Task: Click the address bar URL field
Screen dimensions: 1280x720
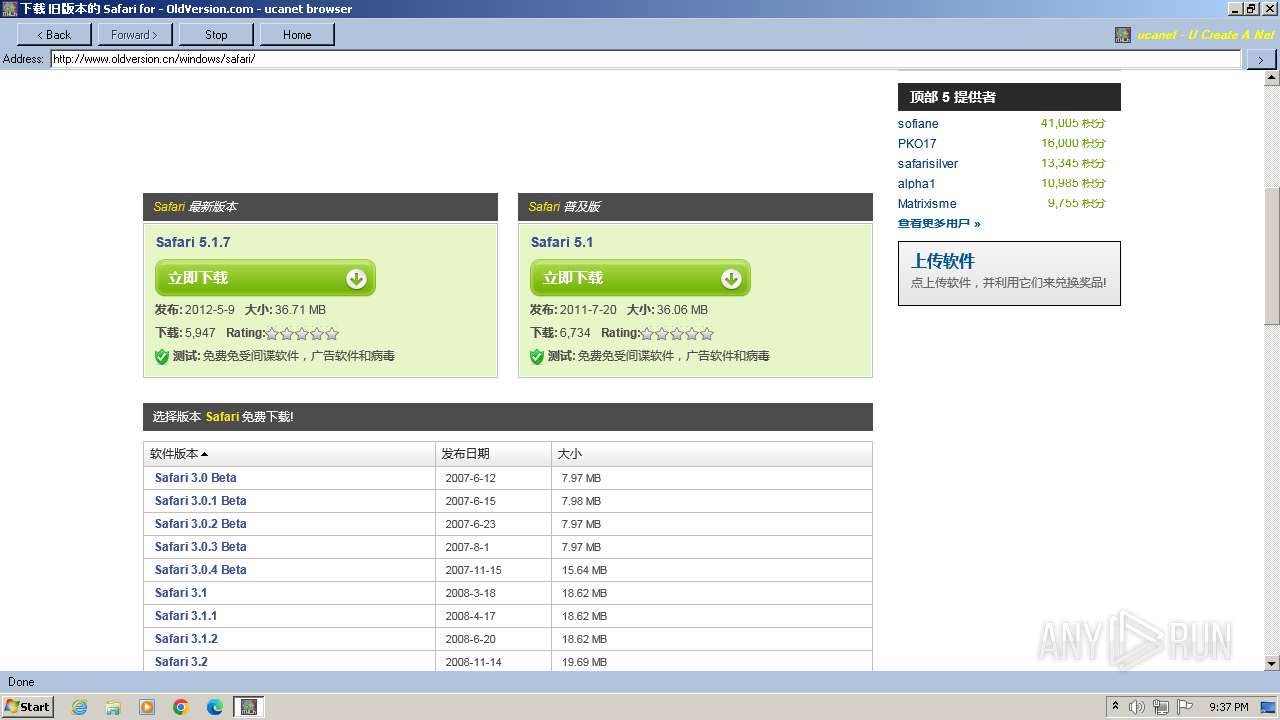Action: click(x=645, y=59)
